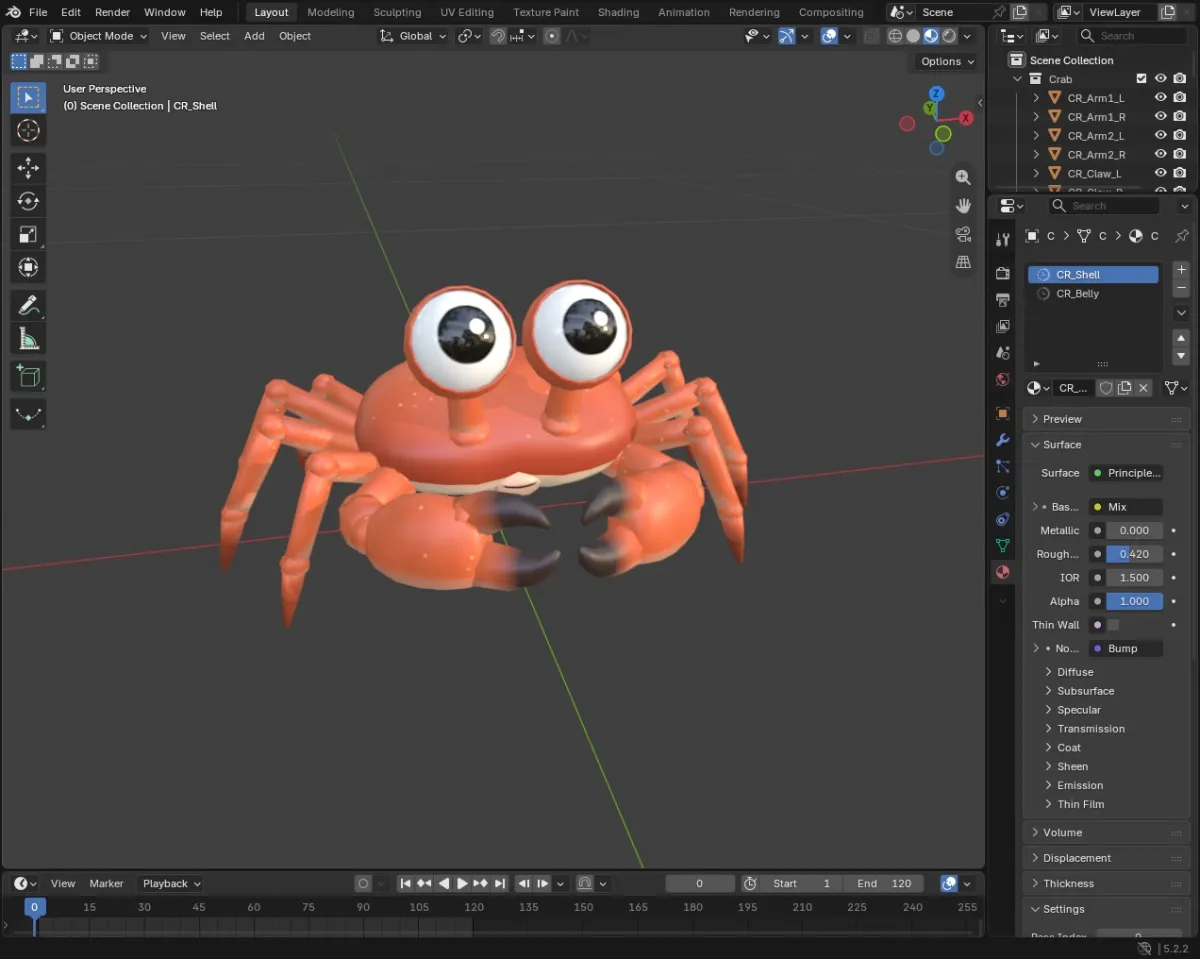Toggle viewport overlays button
Viewport: 1200px width, 959px height.
(829, 36)
